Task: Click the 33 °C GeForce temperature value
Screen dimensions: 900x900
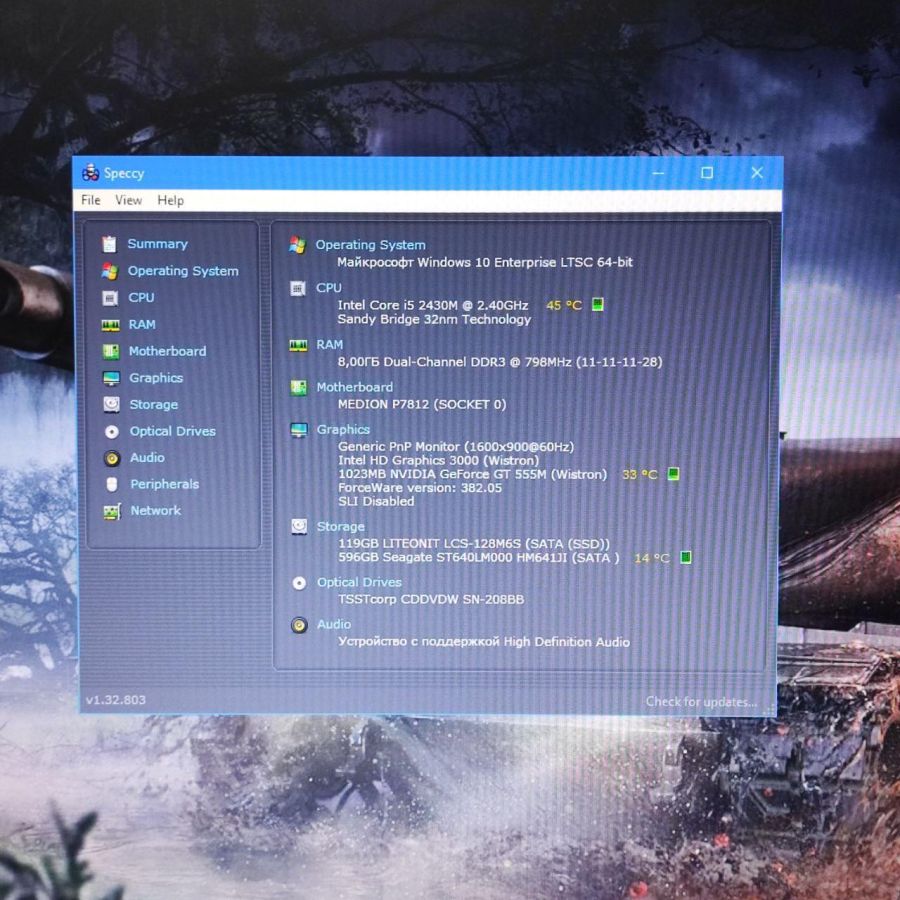Action: [x=639, y=475]
